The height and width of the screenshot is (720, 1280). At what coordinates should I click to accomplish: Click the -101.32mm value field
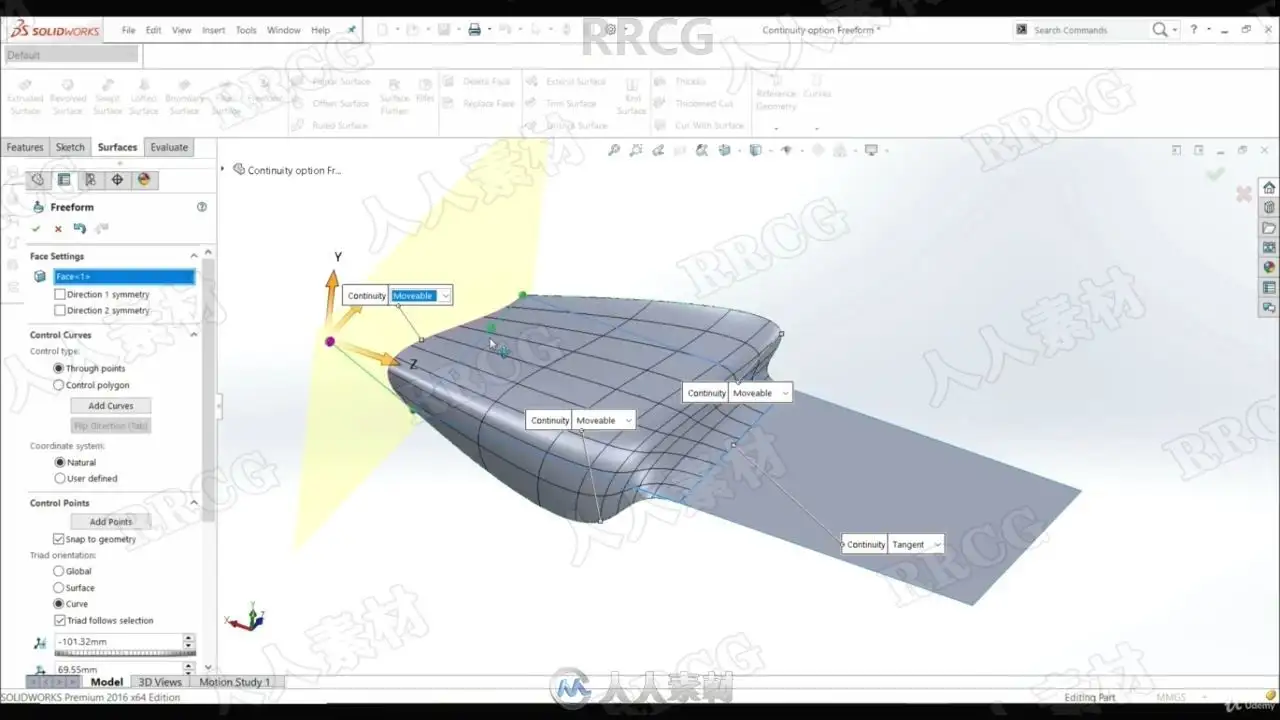118,641
